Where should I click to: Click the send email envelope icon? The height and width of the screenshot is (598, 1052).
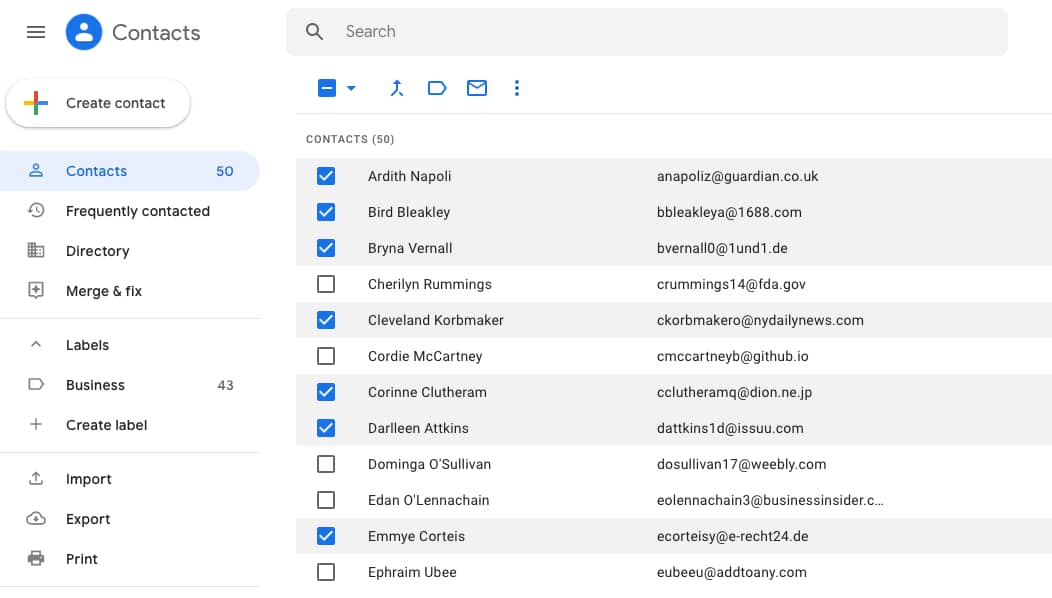477,88
